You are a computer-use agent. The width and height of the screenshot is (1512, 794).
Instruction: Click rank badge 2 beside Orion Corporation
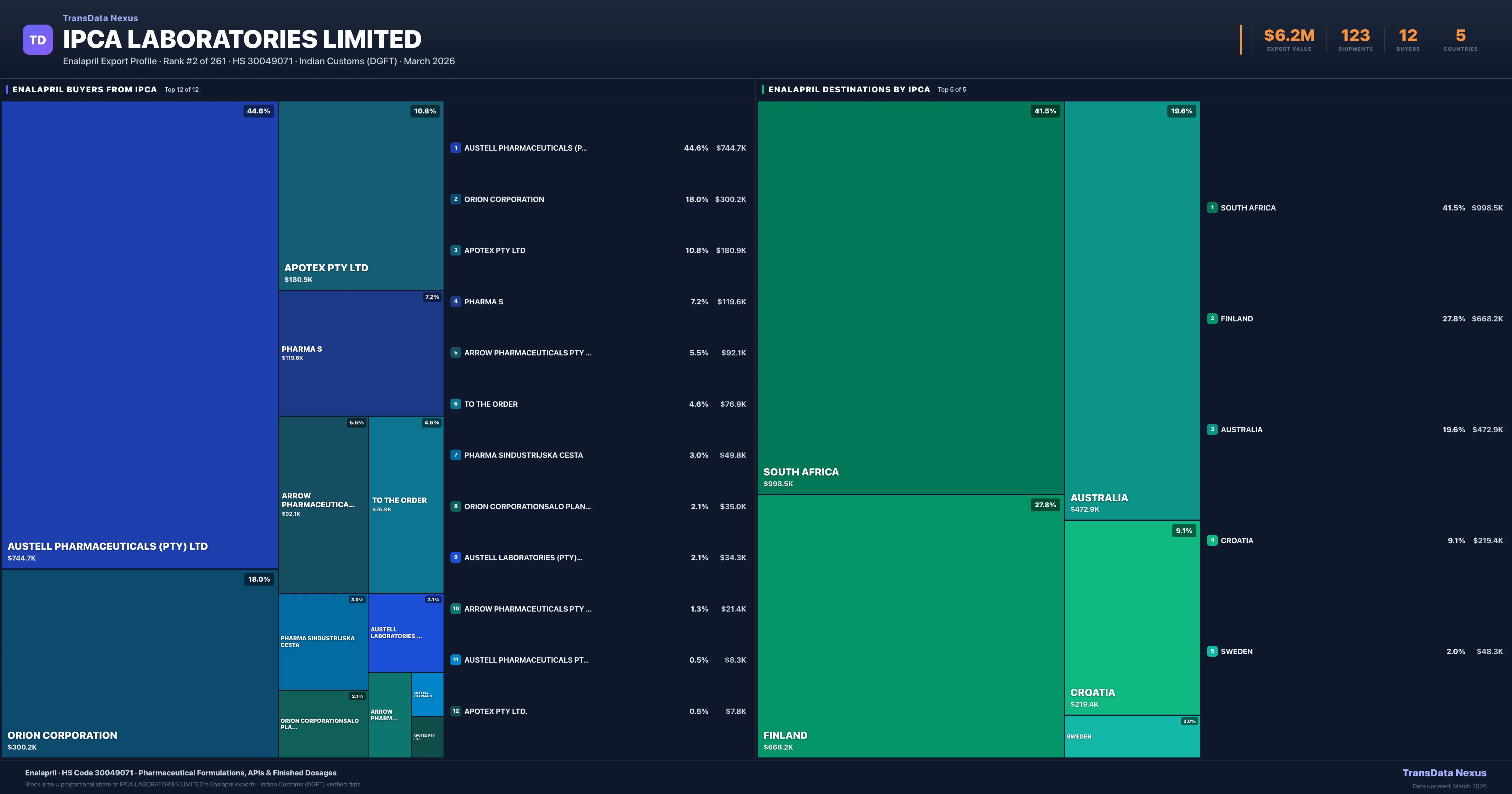pyautogui.click(x=455, y=199)
